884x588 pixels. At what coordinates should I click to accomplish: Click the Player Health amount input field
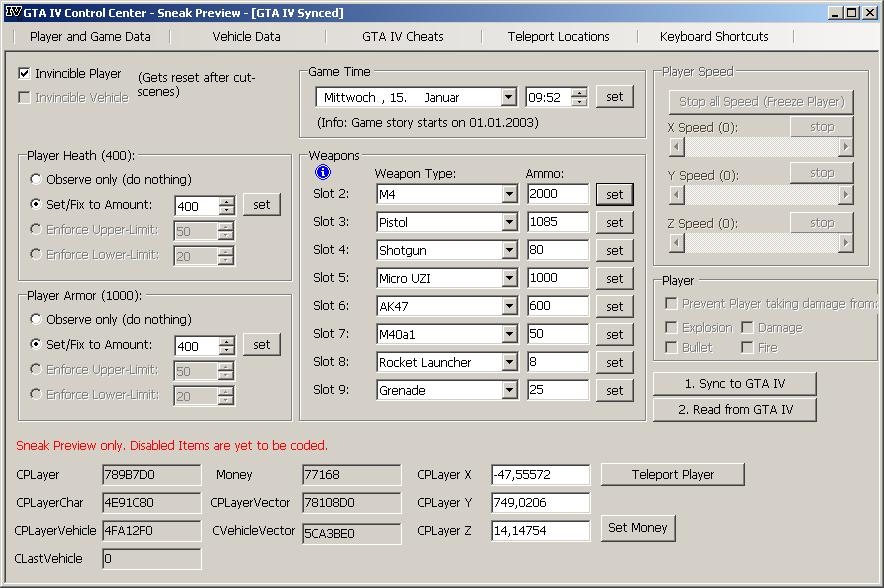pyautogui.click(x=197, y=206)
